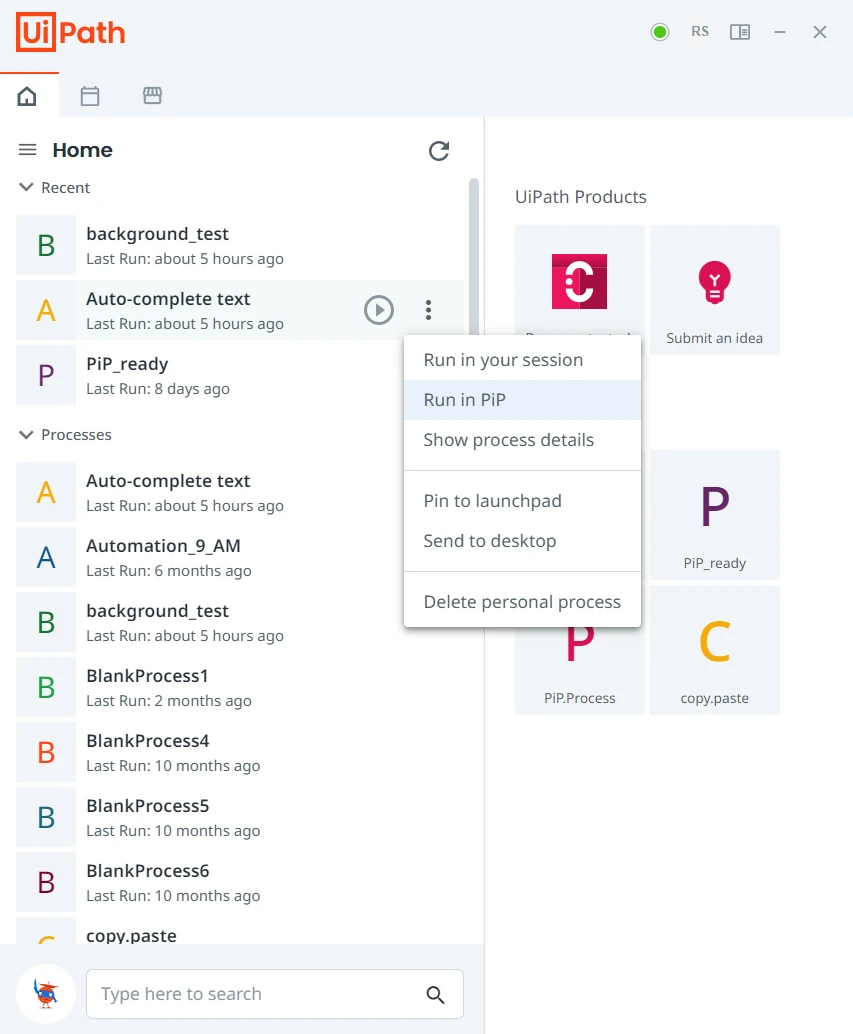Image resolution: width=853 pixels, height=1034 pixels.
Task: Choose Run in your session
Action: click(x=522, y=360)
